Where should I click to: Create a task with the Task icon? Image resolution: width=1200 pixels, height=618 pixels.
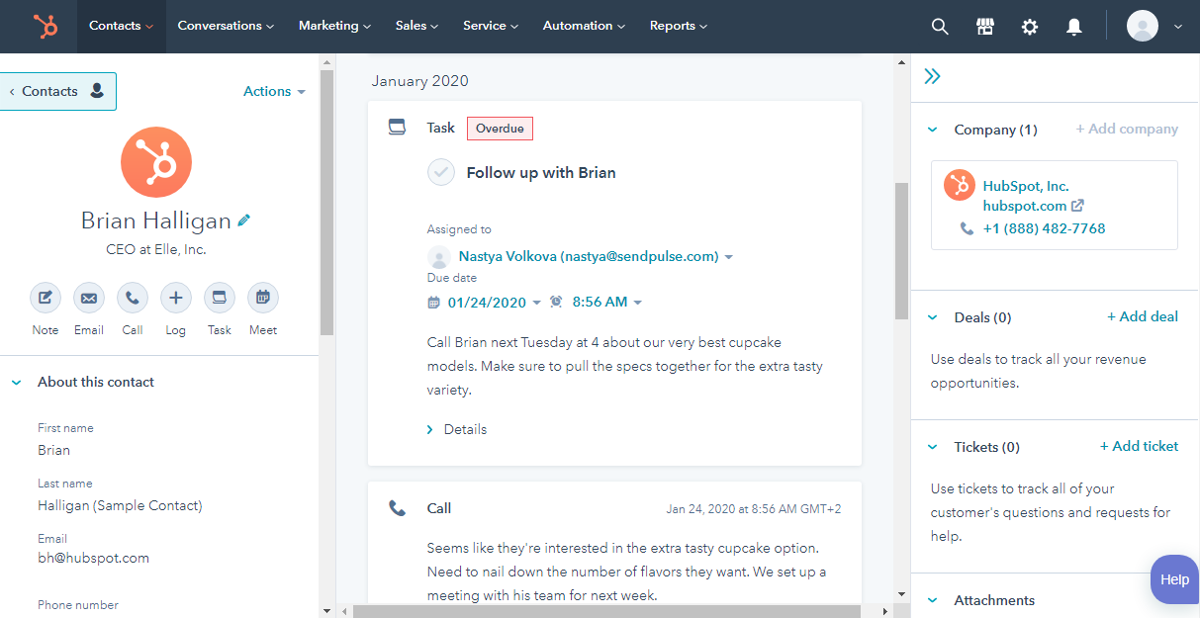(219, 298)
